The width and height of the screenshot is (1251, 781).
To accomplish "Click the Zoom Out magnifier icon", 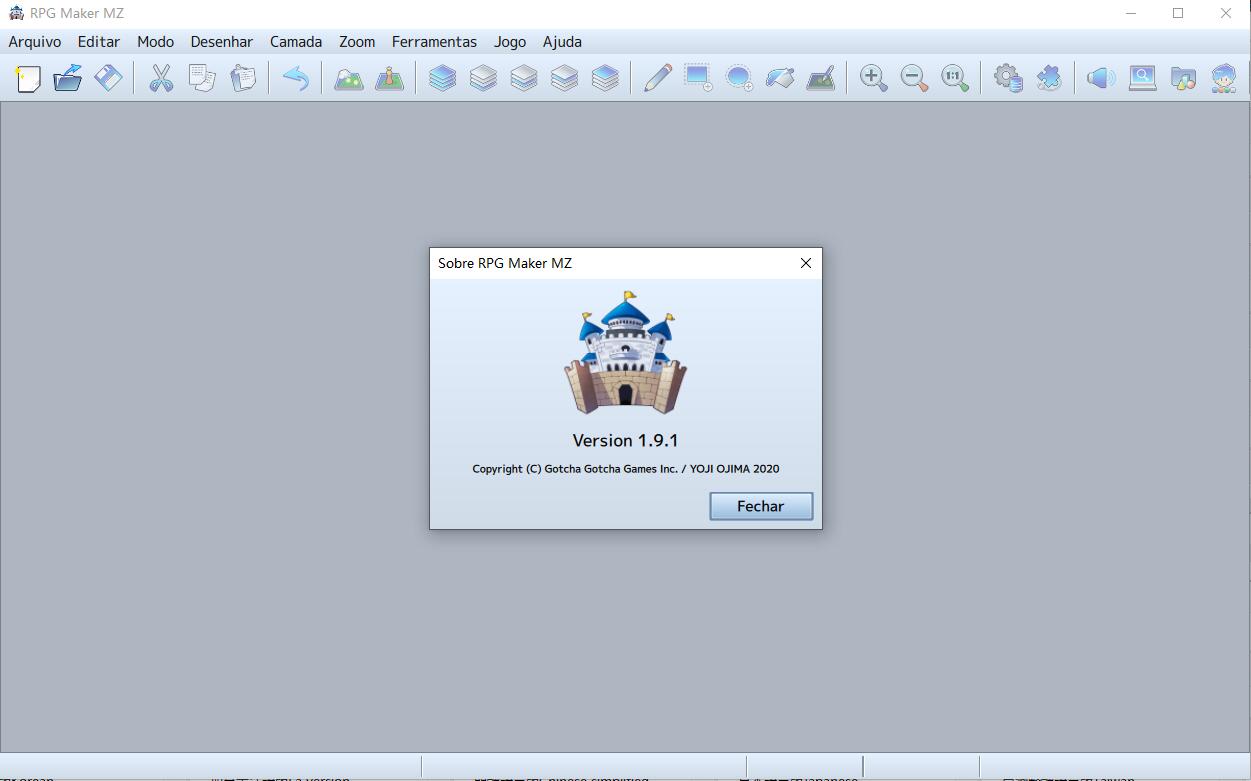I will [x=914, y=78].
